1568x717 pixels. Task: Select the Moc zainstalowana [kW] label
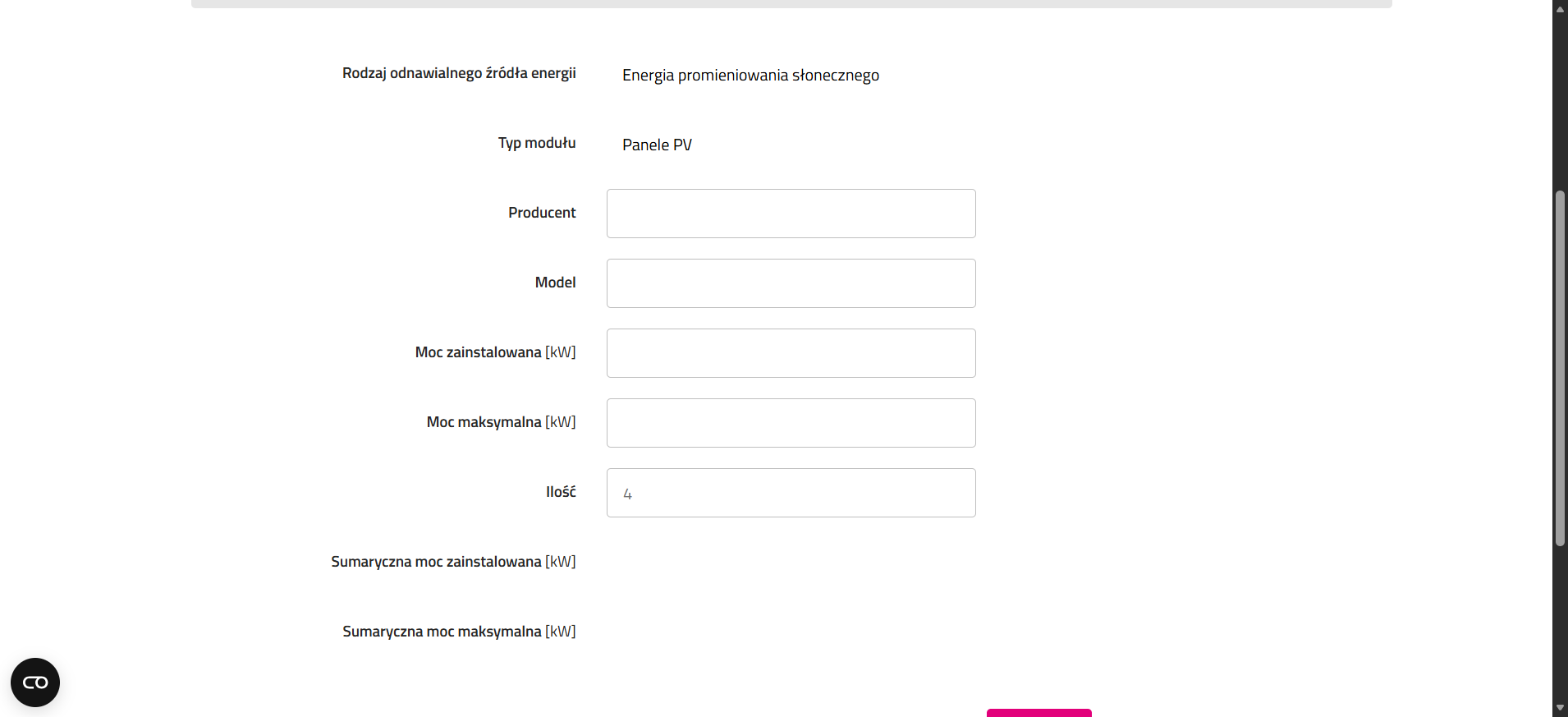click(495, 352)
